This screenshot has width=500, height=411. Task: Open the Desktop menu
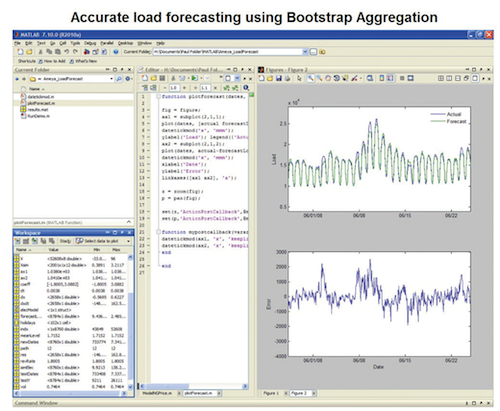(125, 43)
